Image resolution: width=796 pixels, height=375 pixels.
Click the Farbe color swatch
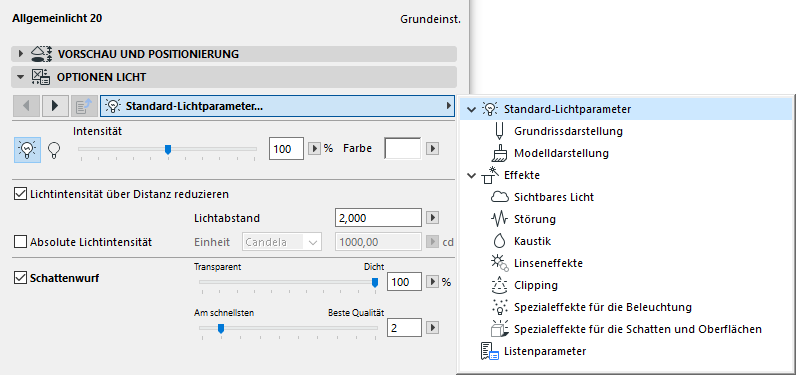pos(403,149)
